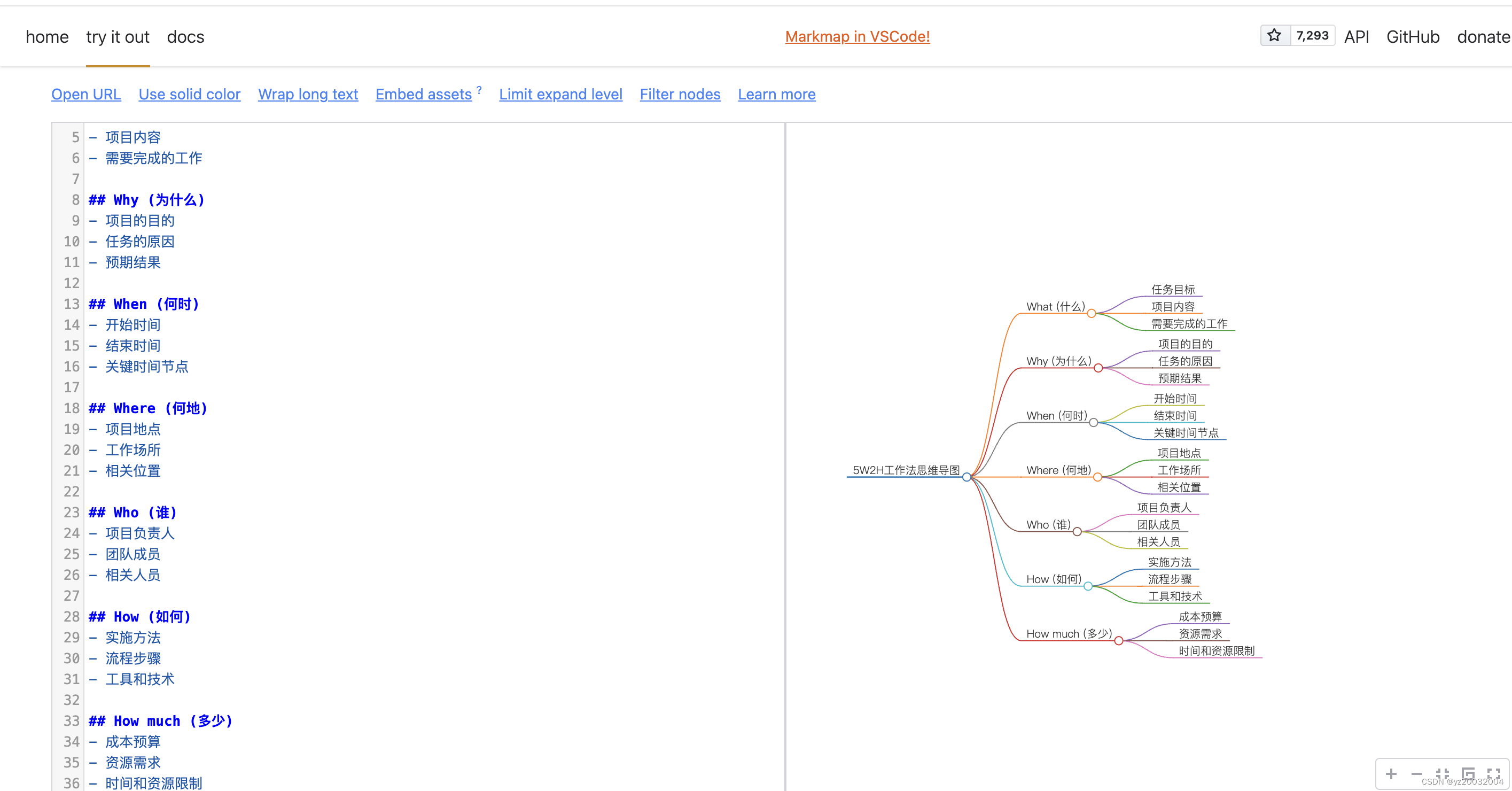Click the fit-to-window icon in toolbar
The image size is (1512, 791).
point(1442,773)
